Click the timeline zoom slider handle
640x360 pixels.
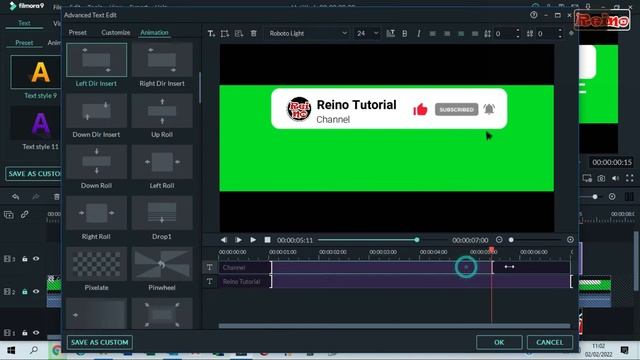511,240
